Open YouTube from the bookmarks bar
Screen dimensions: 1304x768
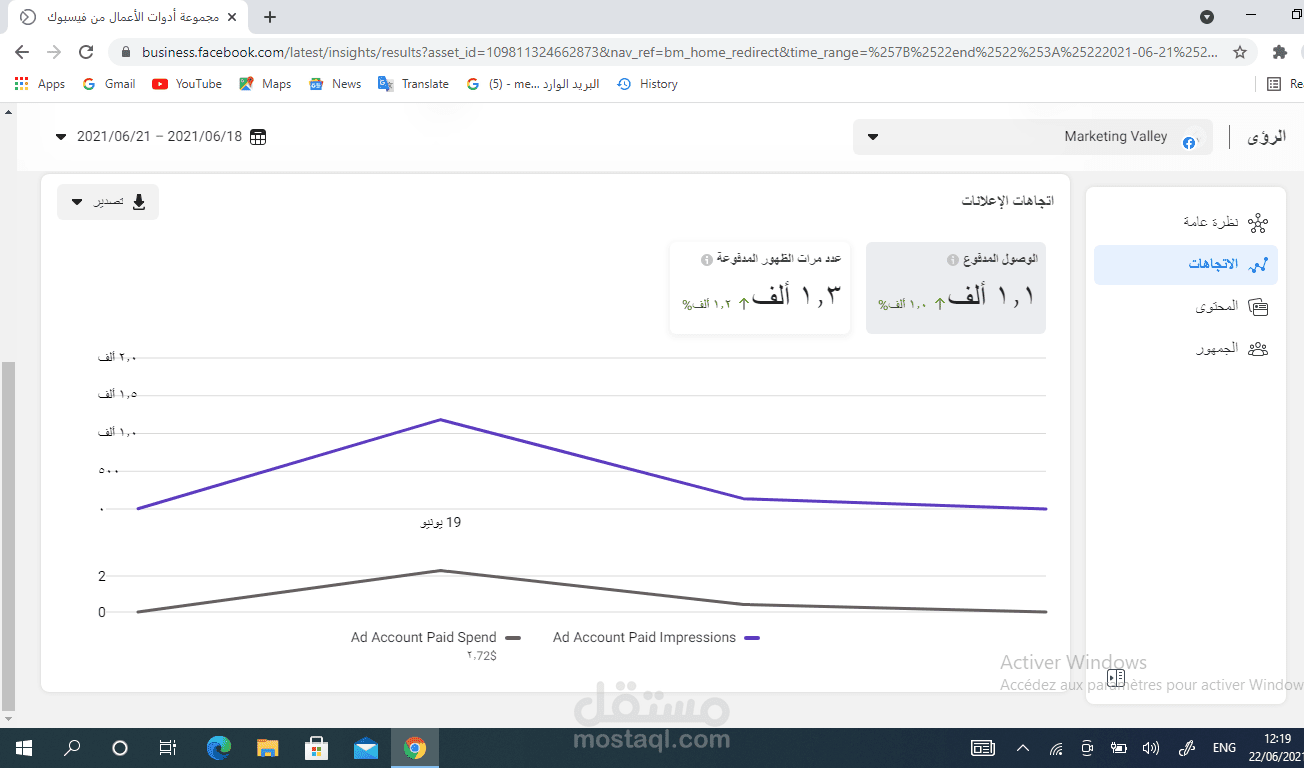coord(186,83)
